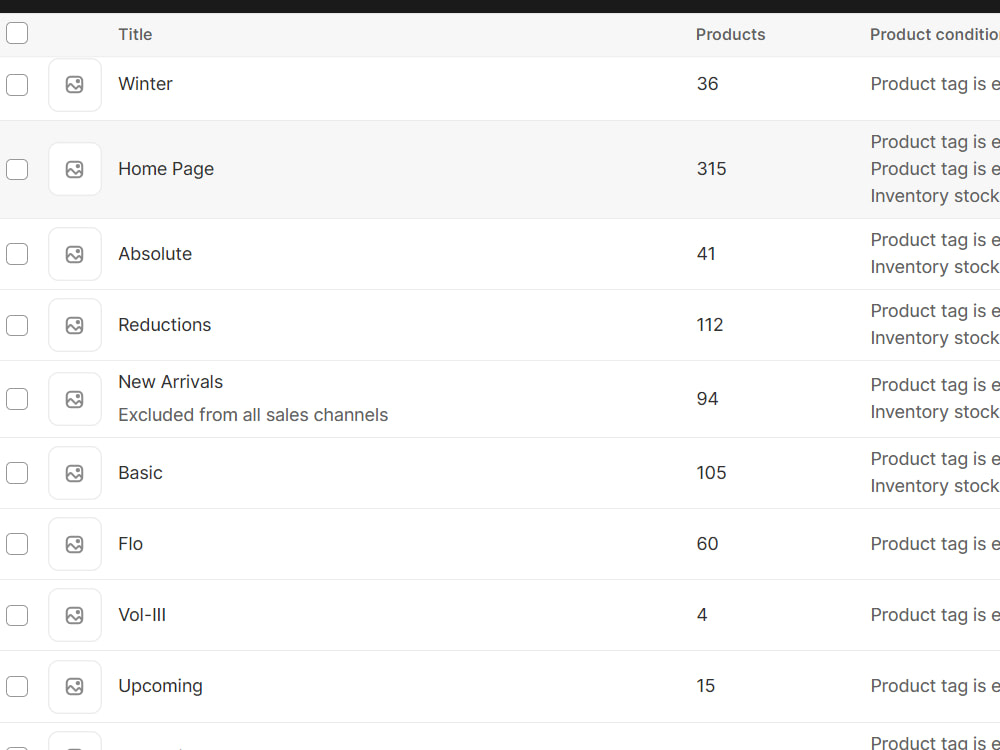Open the Basic collection title
Viewport: 1000px width, 750px height.
pyautogui.click(x=140, y=473)
